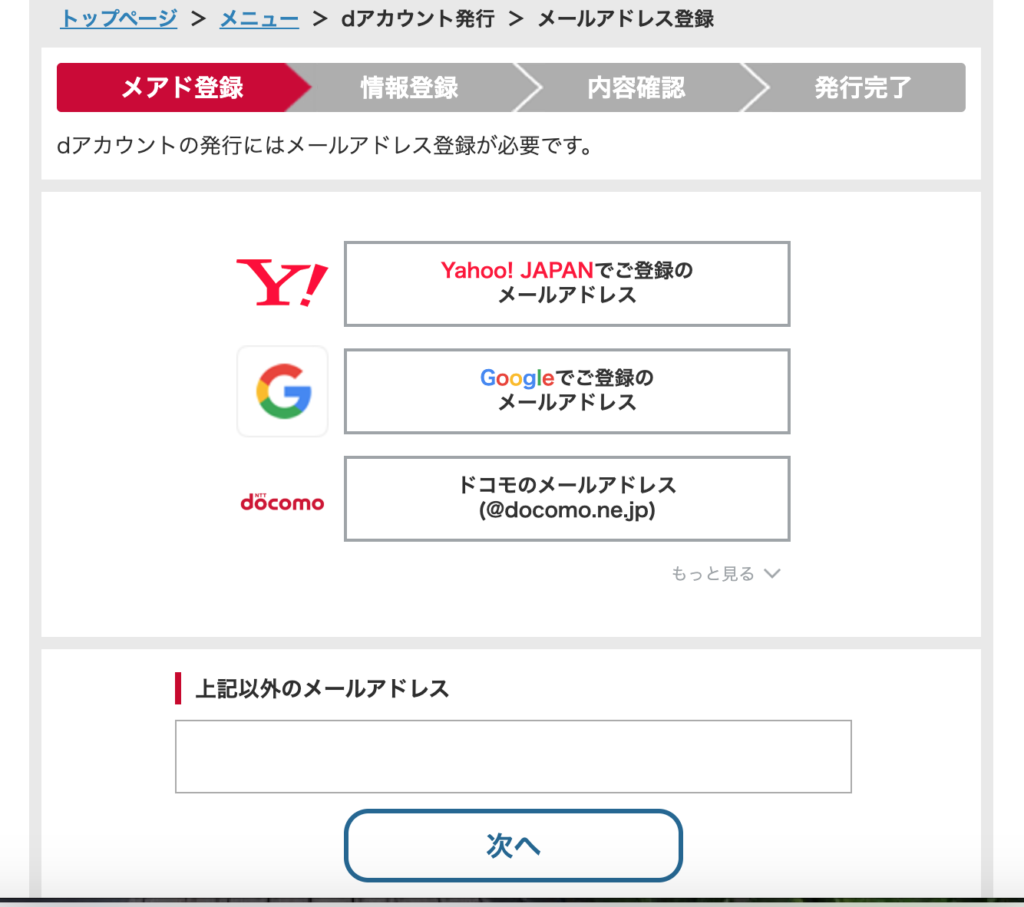The image size is (1024, 907).
Task: Select the 情報登録 step tab
Action: click(x=409, y=88)
